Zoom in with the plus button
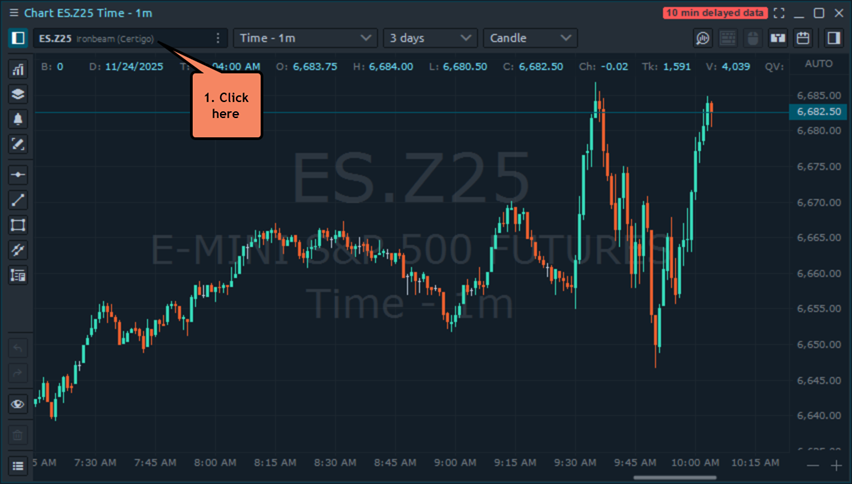This screenshot has width=853, height=485. coord(836,466)
